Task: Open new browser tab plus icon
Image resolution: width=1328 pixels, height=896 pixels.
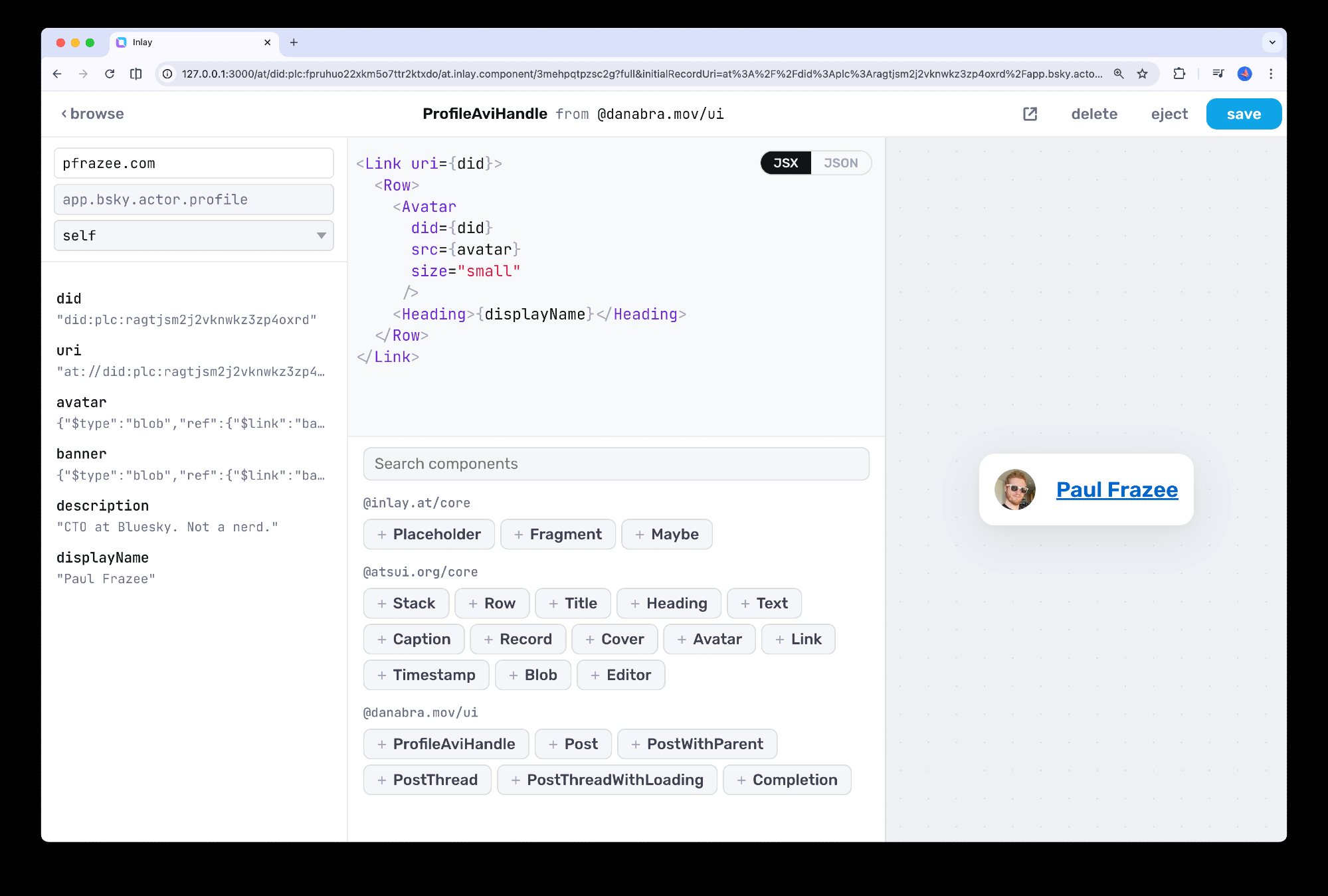Action: pyautogui.click(x=294, y=43)
